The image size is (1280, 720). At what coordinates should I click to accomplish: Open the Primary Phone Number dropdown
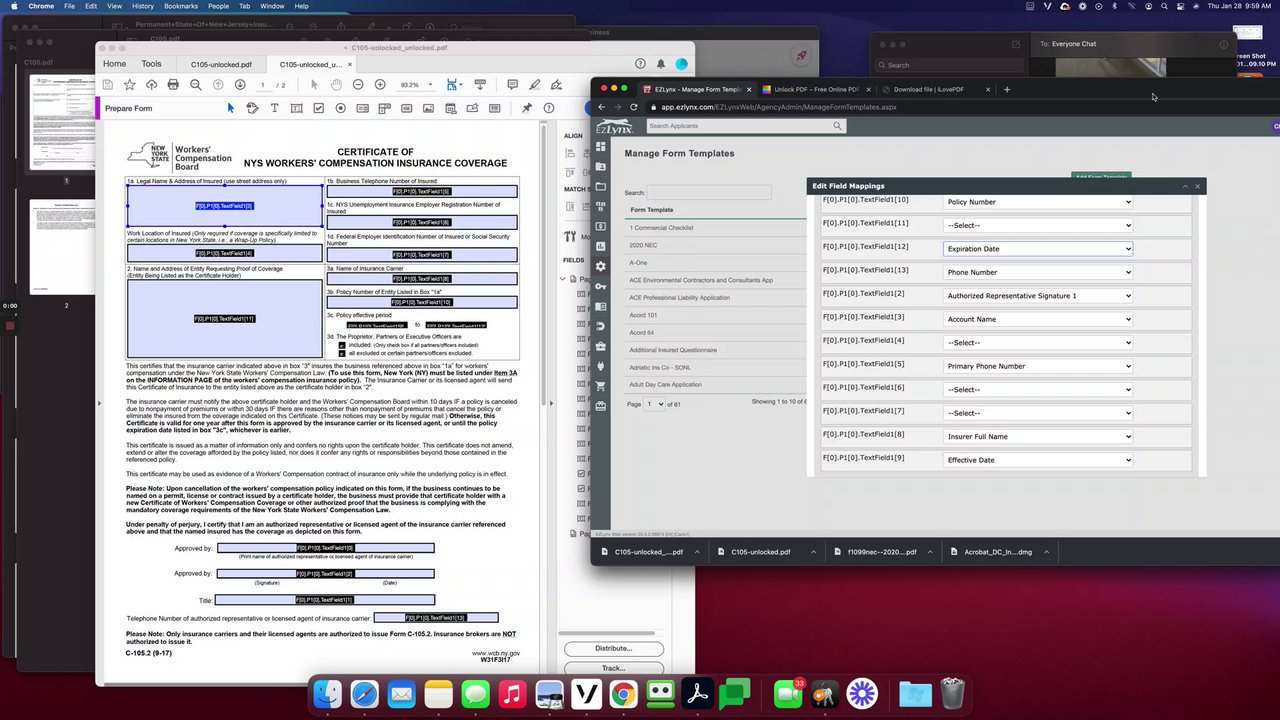(1038, 366)
